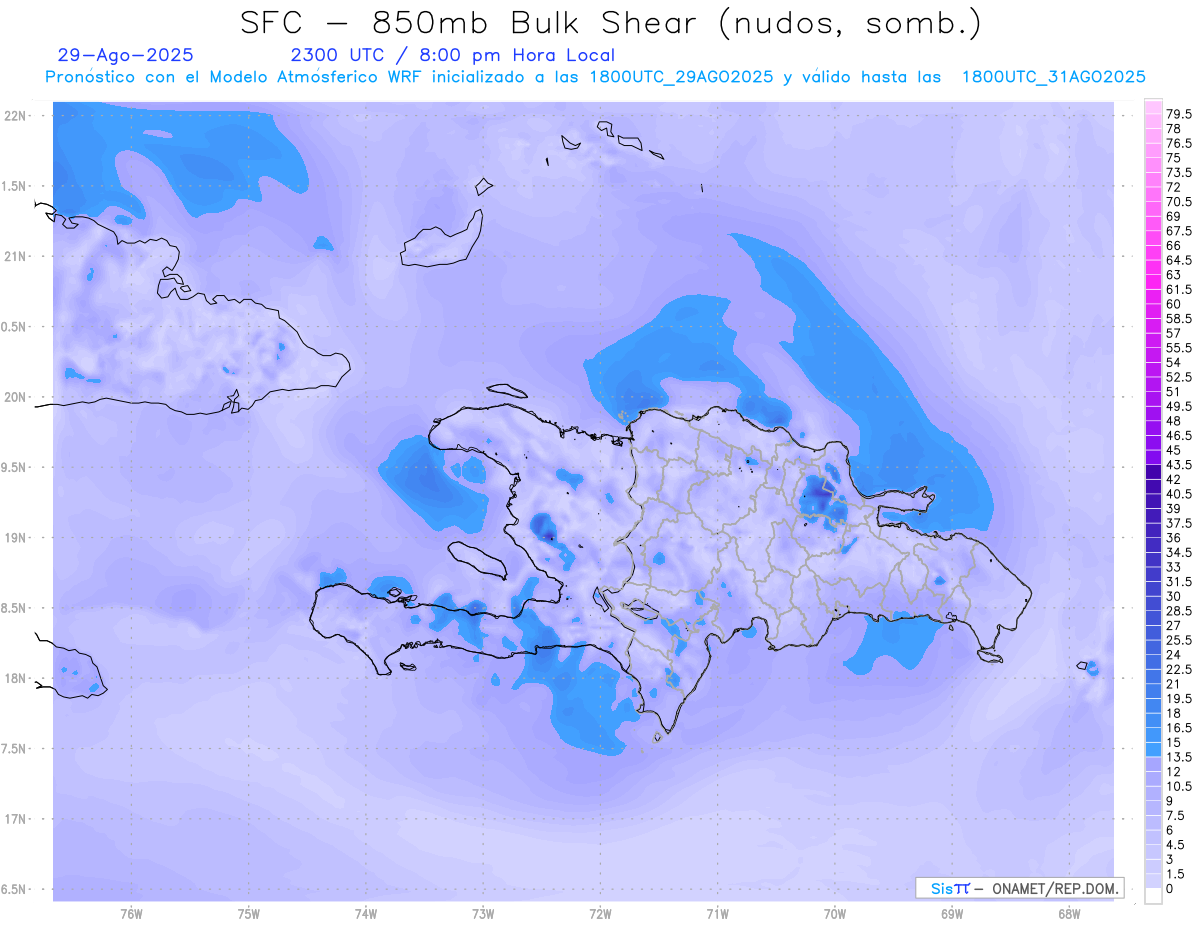Click the '0.5N' latitude label
Screen dimensions: 1200x927
pos(14,327)
